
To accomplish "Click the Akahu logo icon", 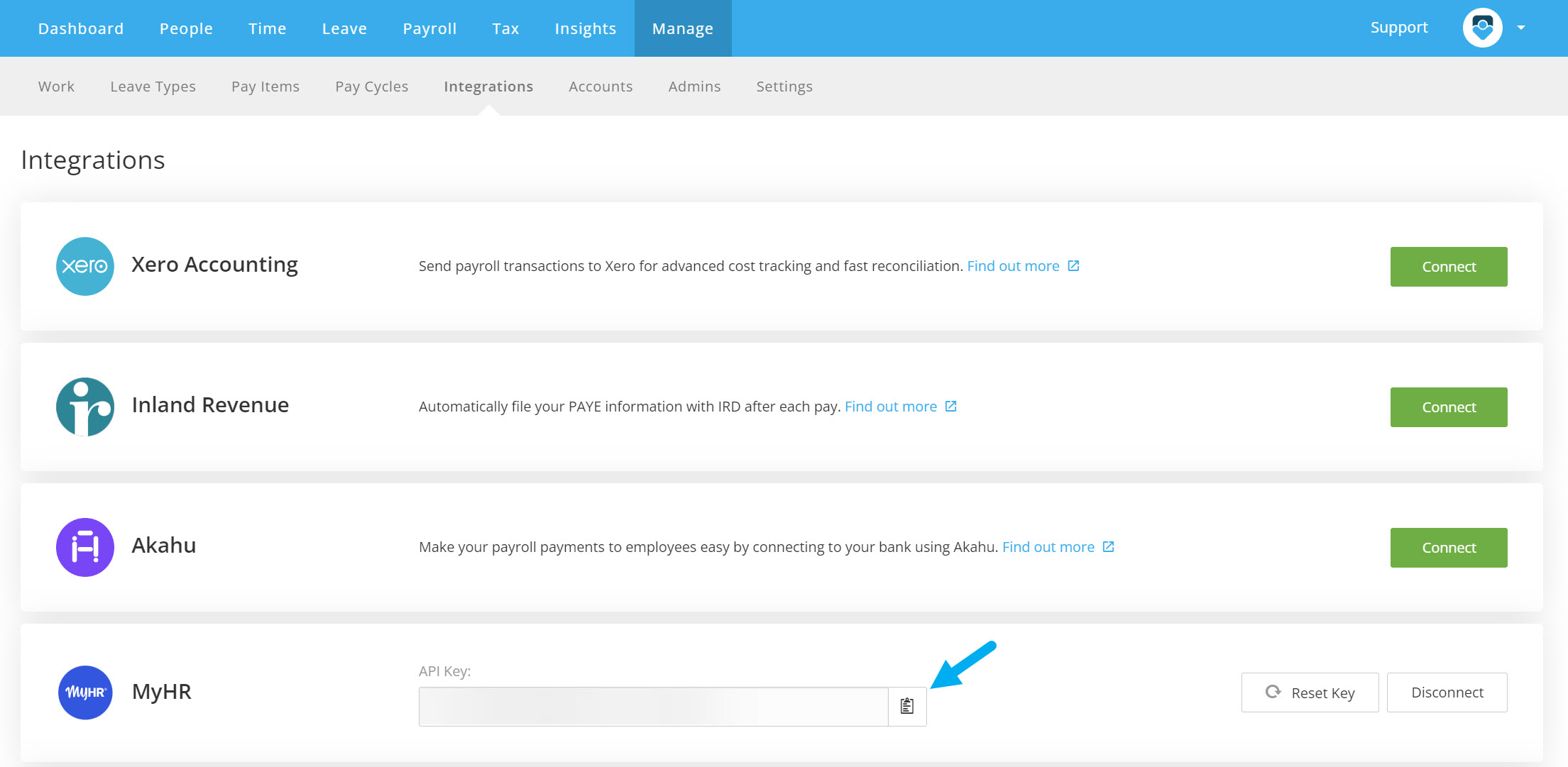I will [85, 547].
